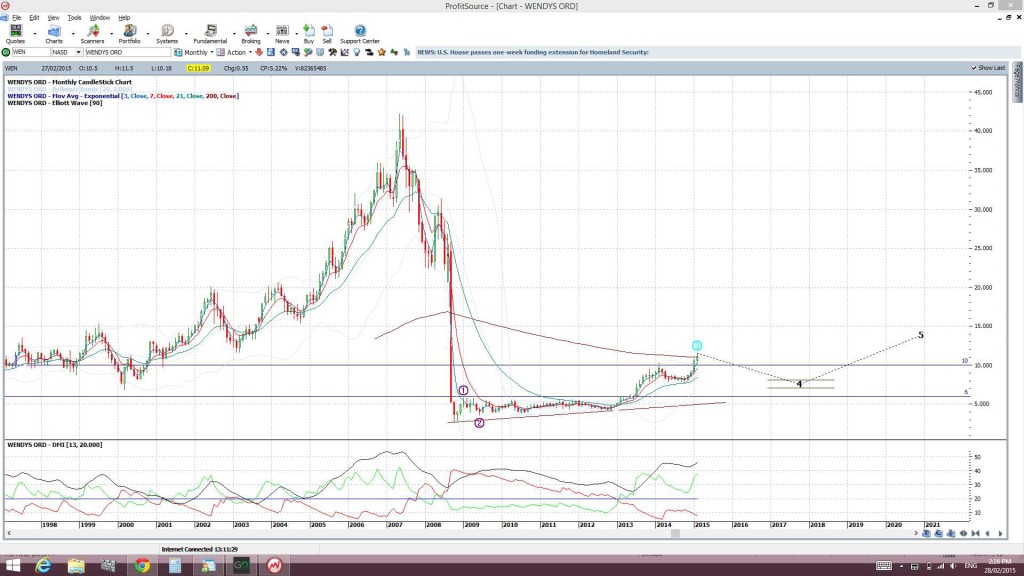Open the Portfolio manager
Screen dimensions: 1024x576
[x=129, y=34]
